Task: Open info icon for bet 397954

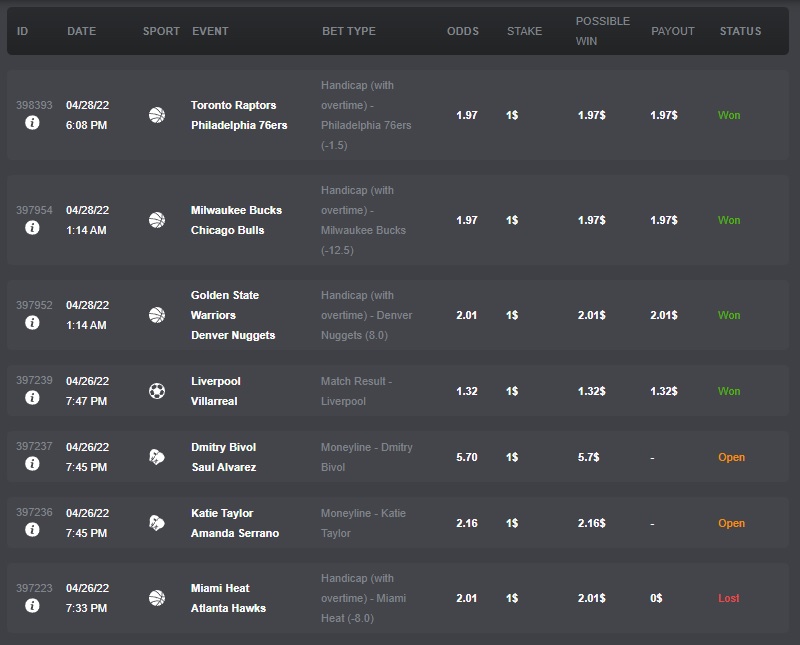Action: click(x=32, y=228)
